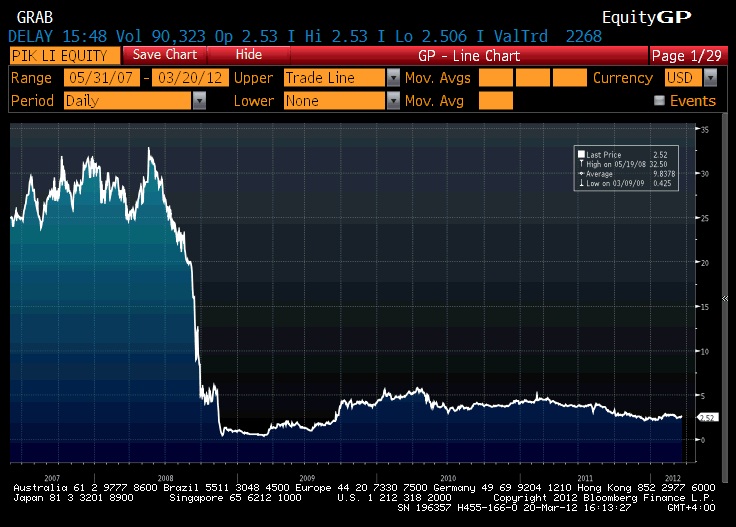Click the Save Chart button
Screen dimensions: 736x527
(164, 55)
